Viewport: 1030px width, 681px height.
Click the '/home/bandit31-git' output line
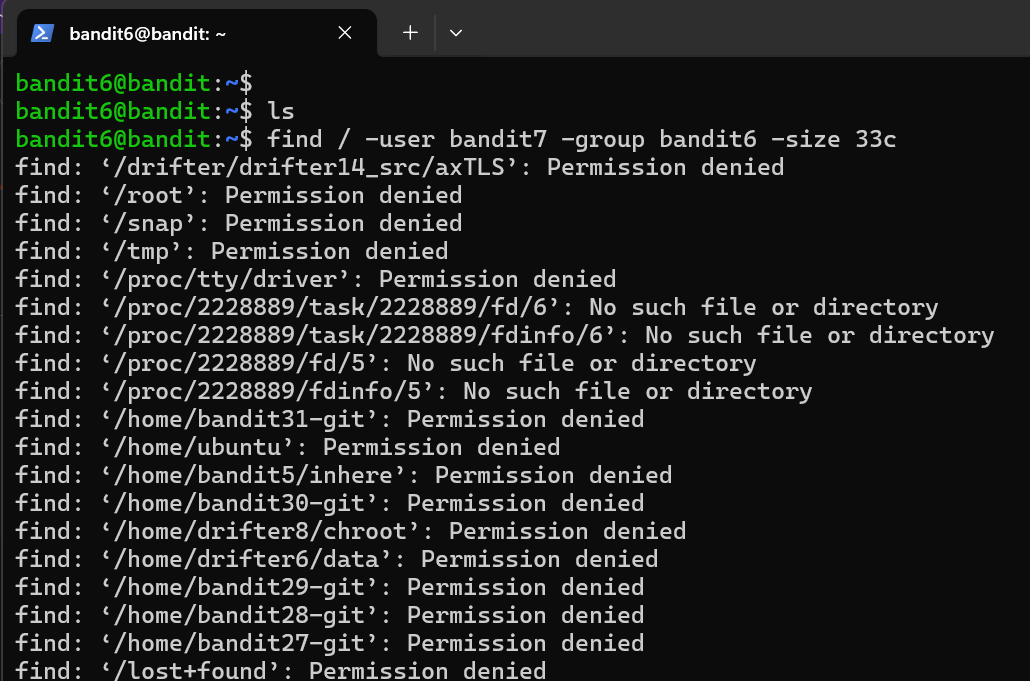(x=330, y=419)
